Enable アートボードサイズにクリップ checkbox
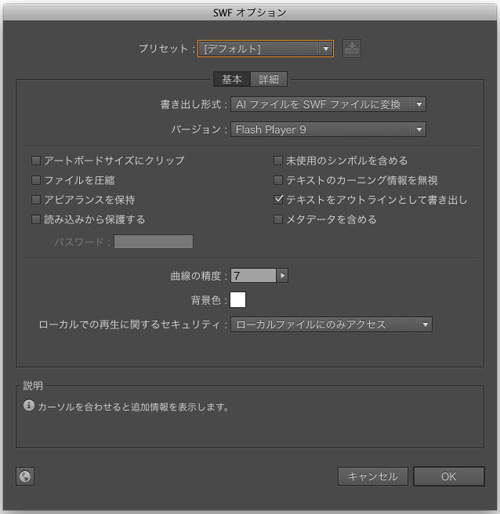 36,161
